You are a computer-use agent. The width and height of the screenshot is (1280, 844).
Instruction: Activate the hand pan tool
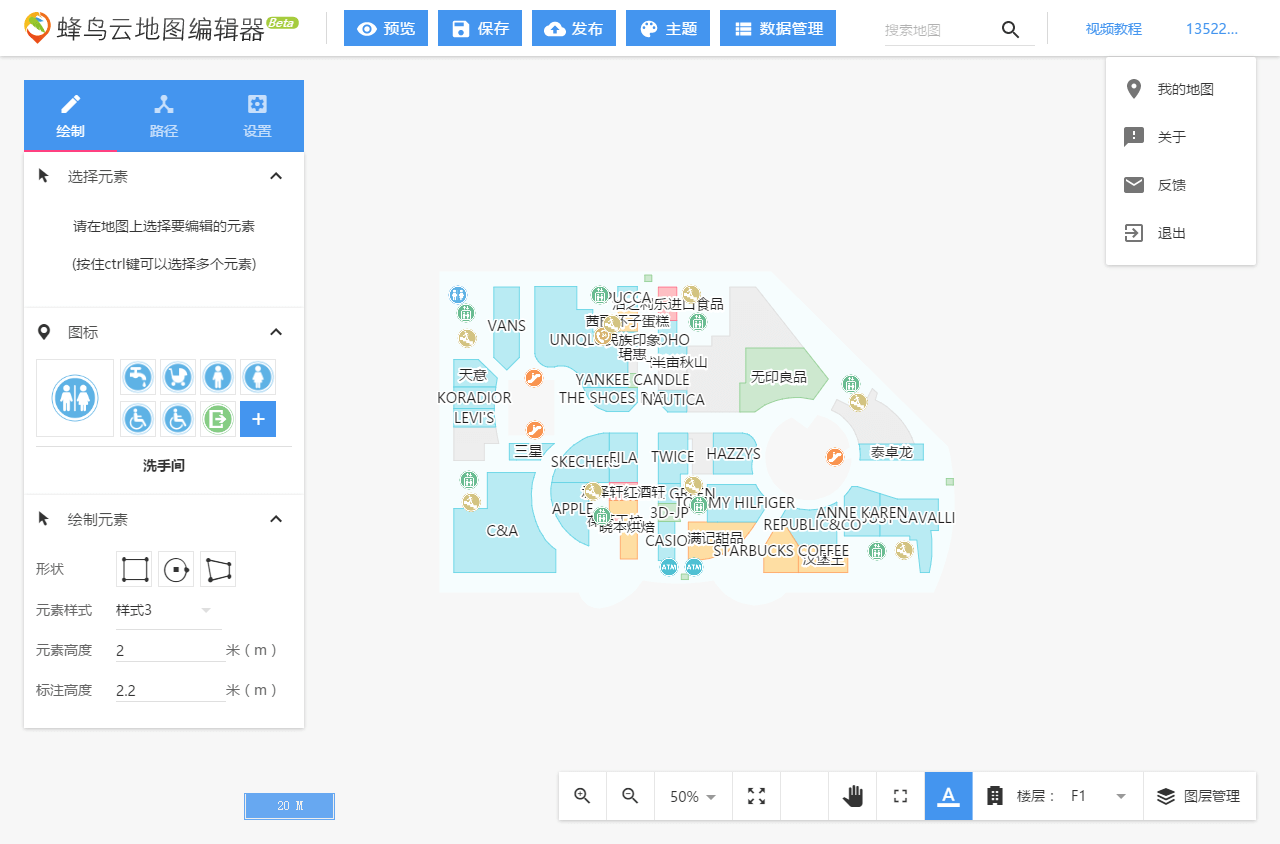point(853,796)
